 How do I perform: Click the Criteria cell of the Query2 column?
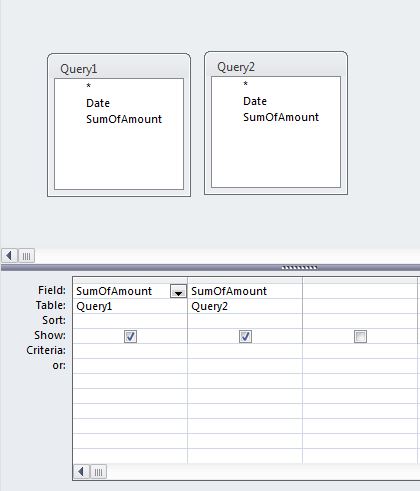pos(245,351)
